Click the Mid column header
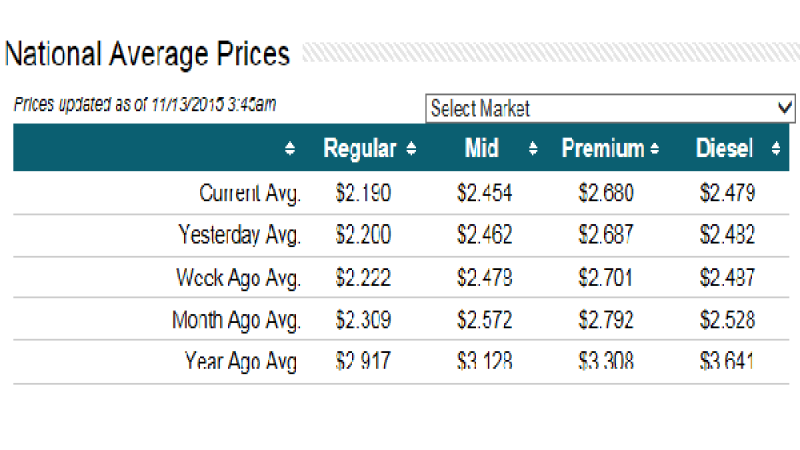Image resolution: width=800 pixels, height=450 pixels. [482, 149]
